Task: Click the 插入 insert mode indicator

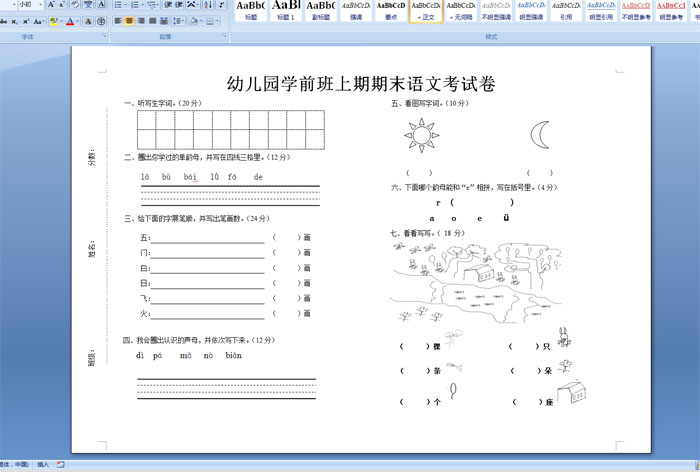Action: point(43,465)
